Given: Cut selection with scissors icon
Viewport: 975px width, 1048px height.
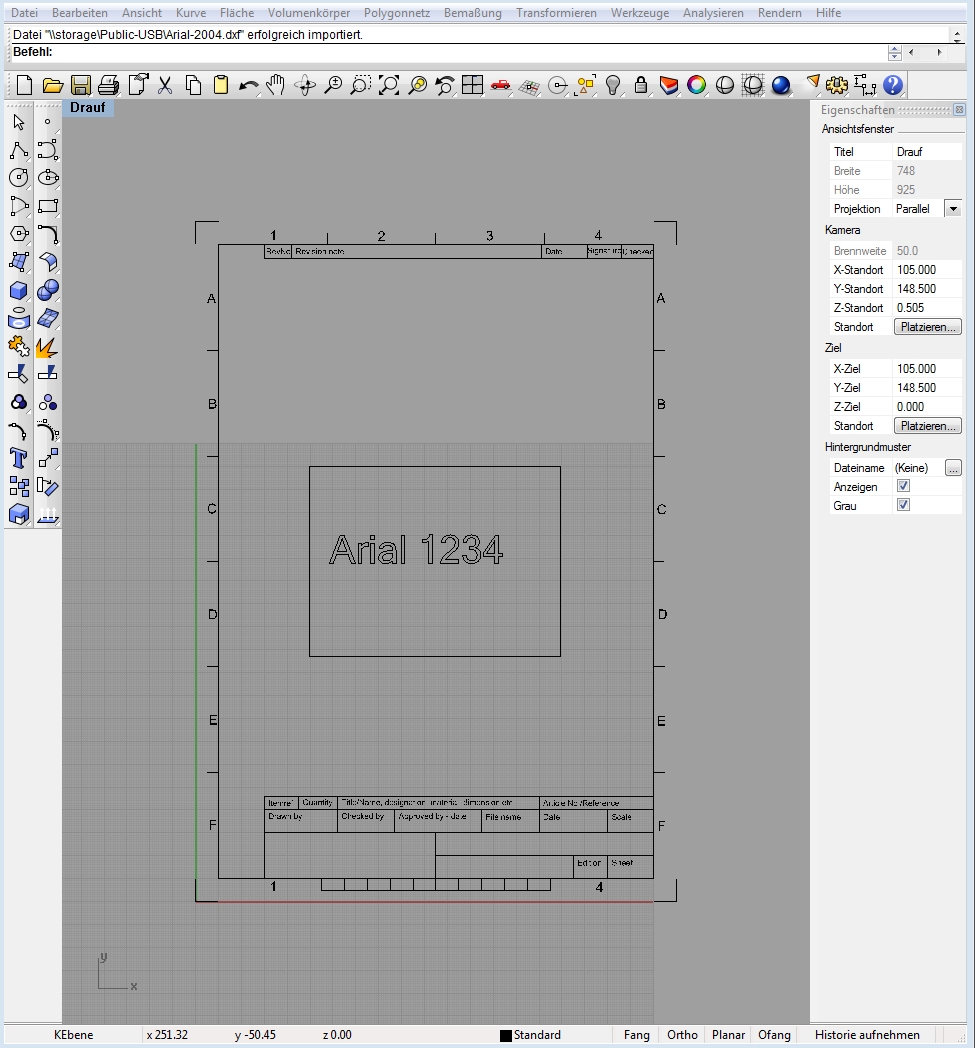Looking at the screenshot, I should click(x=164, y=85).
